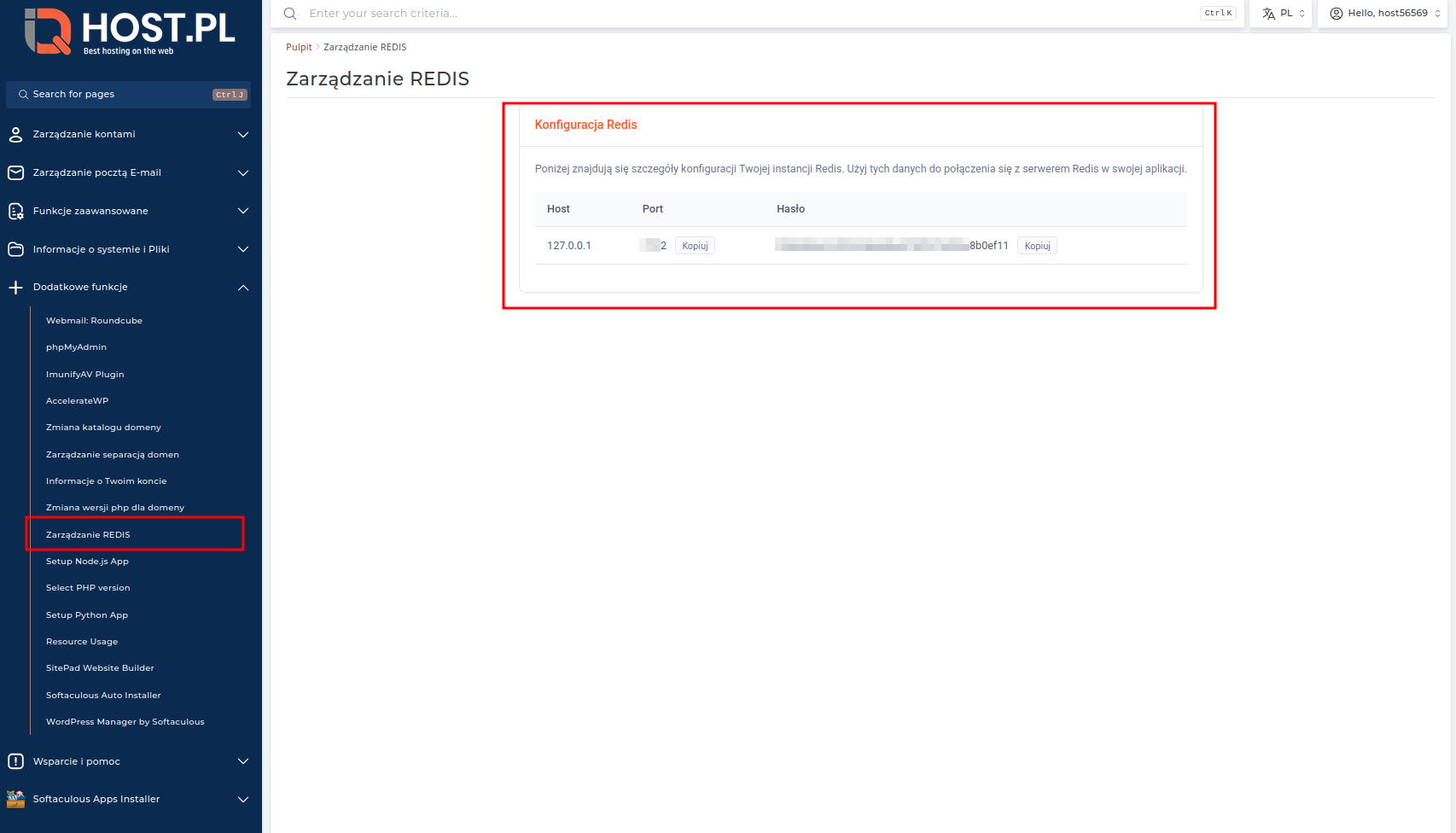Click the e-mail envelope icon in sidebar
This screenshot has width=1456, height=833.
[x=15, y=173]
